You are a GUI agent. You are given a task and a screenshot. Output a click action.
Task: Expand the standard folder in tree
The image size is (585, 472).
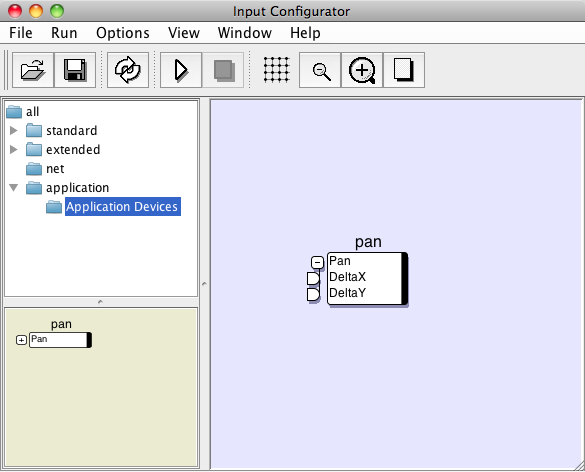14,130
